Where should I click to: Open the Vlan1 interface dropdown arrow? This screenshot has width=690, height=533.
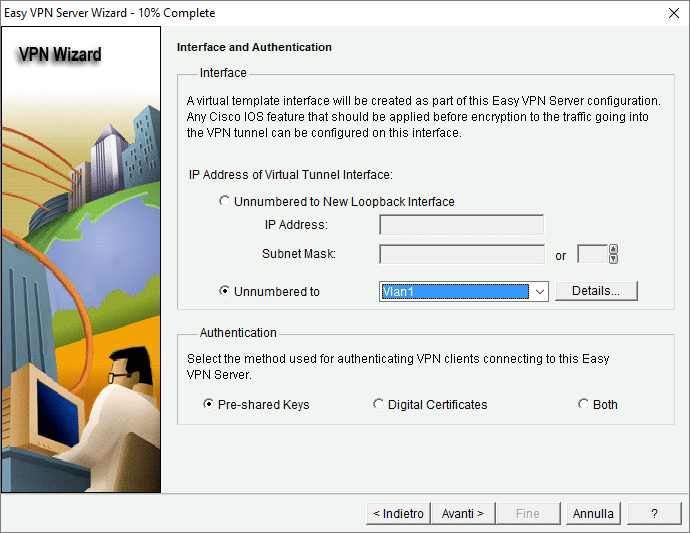coord(540,291)
